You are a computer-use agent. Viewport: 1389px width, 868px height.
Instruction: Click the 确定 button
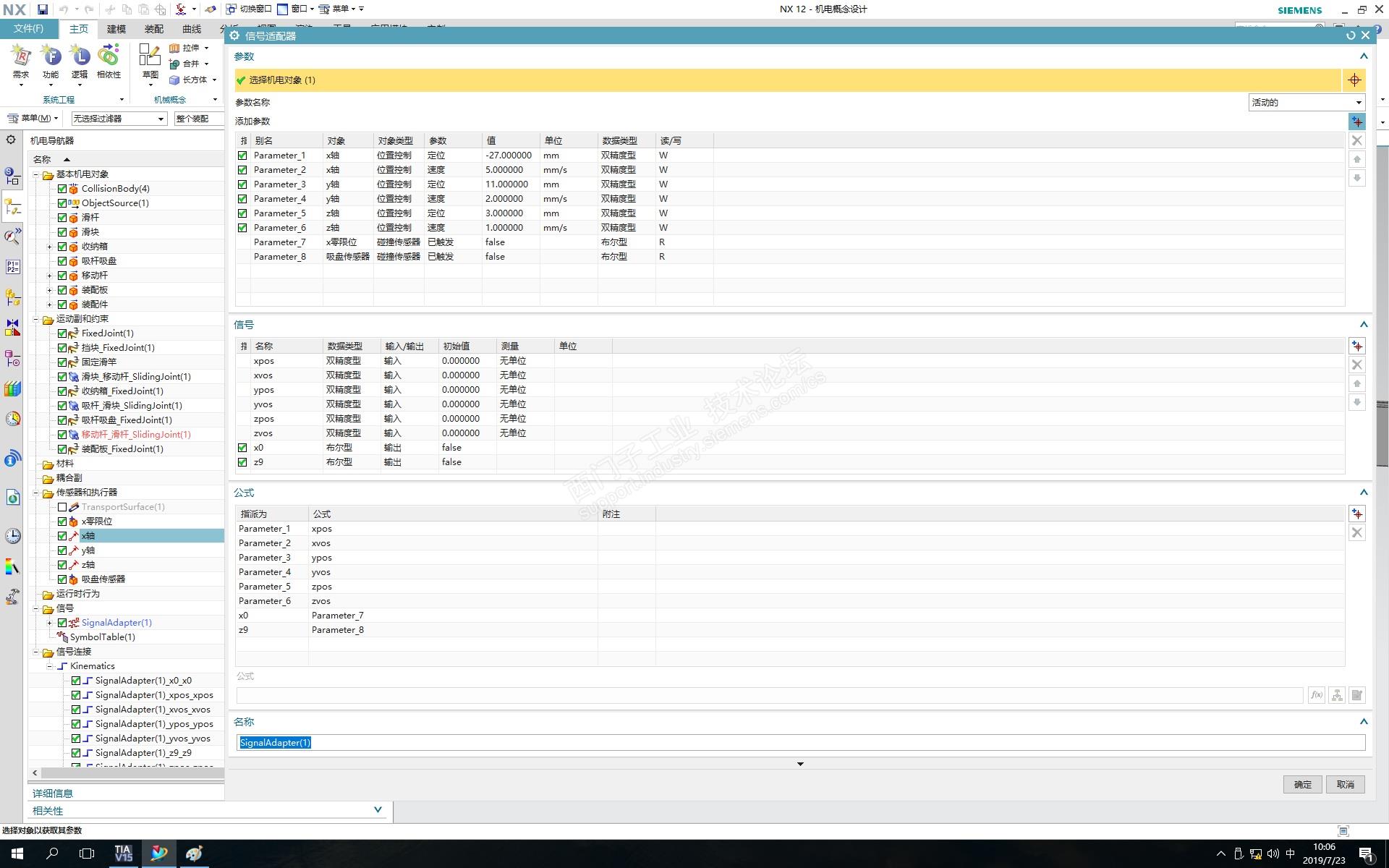click(x=1302, y=784)
